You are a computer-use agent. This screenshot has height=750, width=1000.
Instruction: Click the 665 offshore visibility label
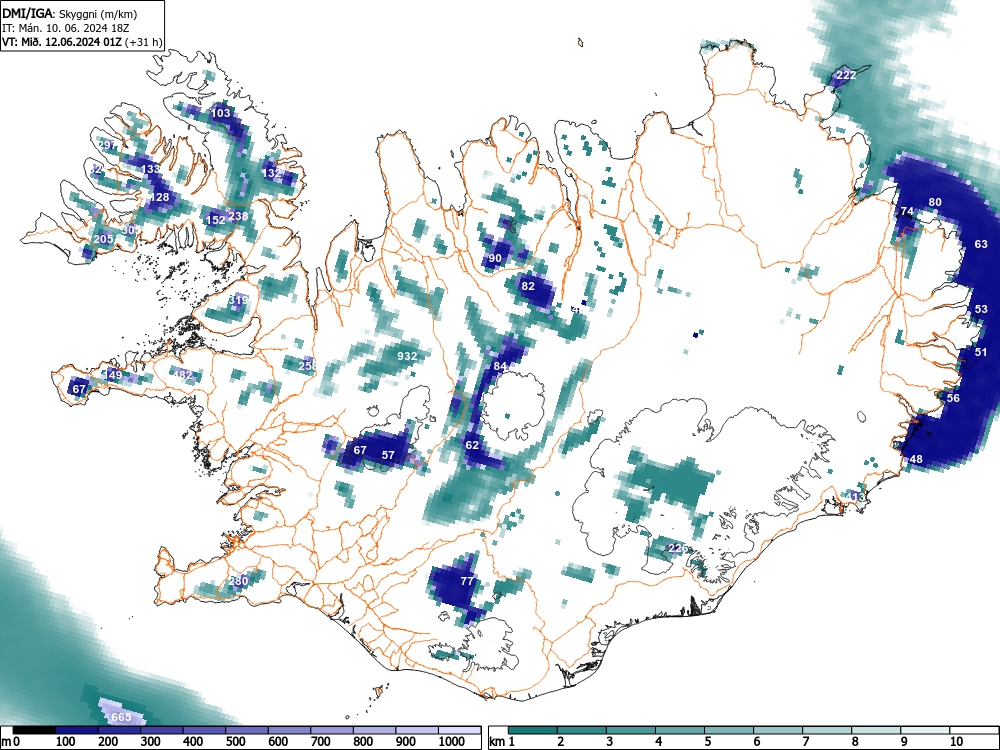point(121,717)
